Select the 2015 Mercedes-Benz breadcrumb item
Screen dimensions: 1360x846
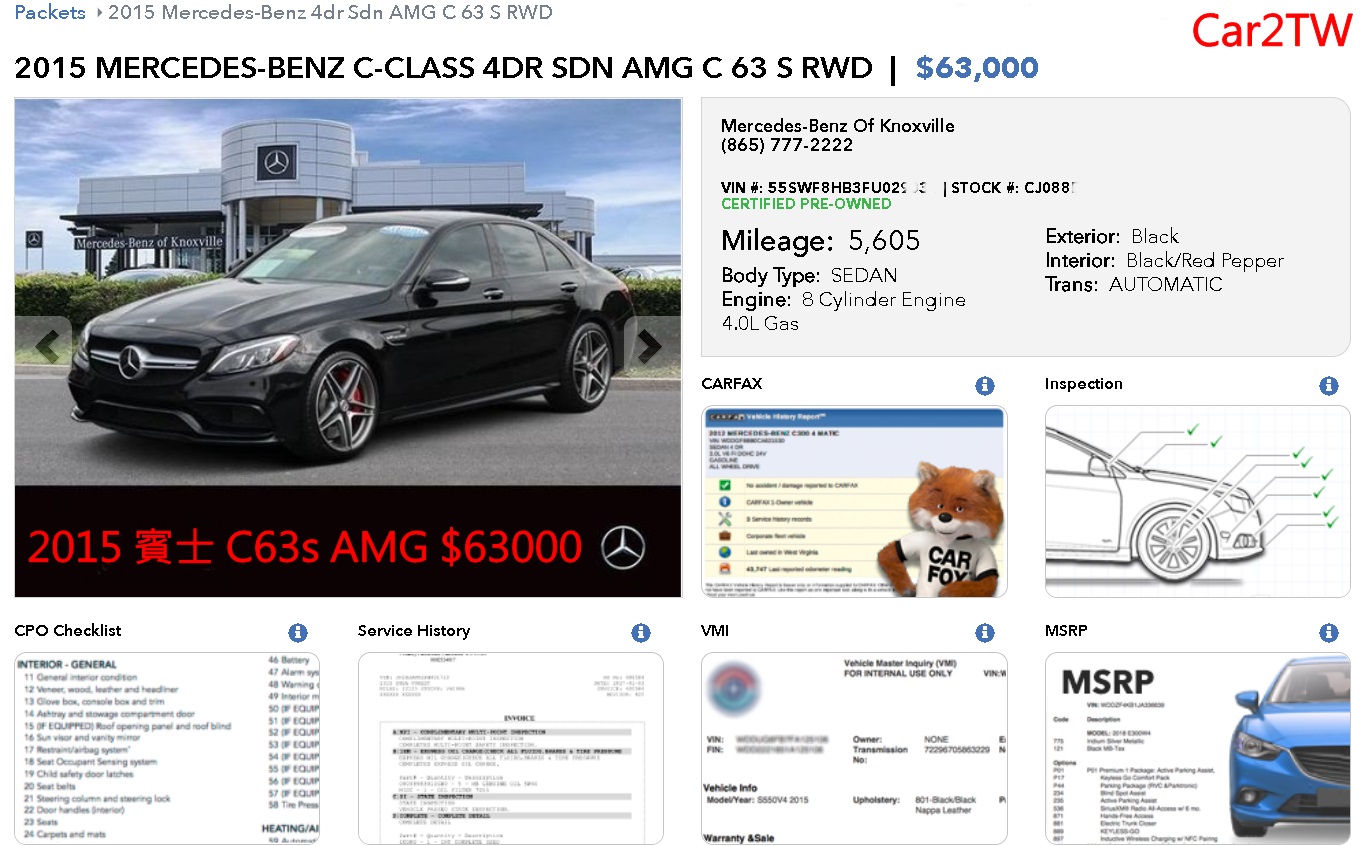coord(330,13)
